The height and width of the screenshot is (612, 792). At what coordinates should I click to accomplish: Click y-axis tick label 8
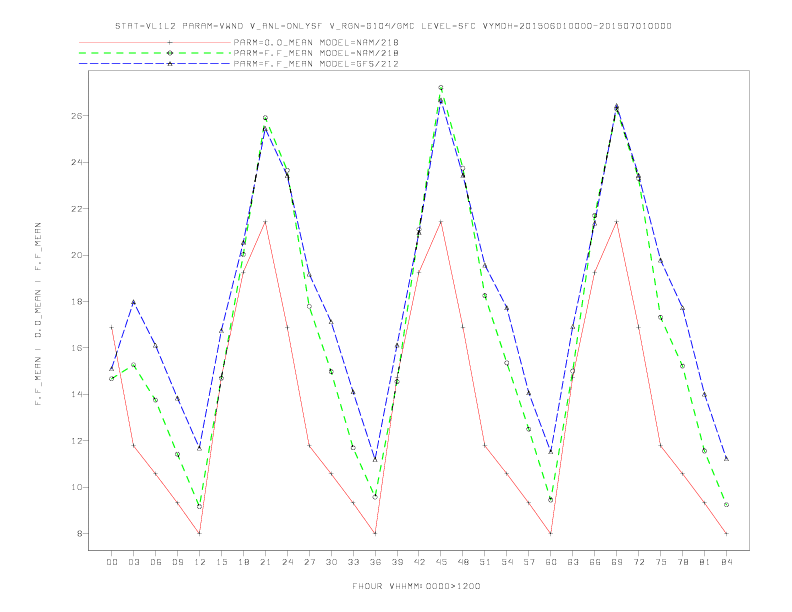(x=79, y=534)
